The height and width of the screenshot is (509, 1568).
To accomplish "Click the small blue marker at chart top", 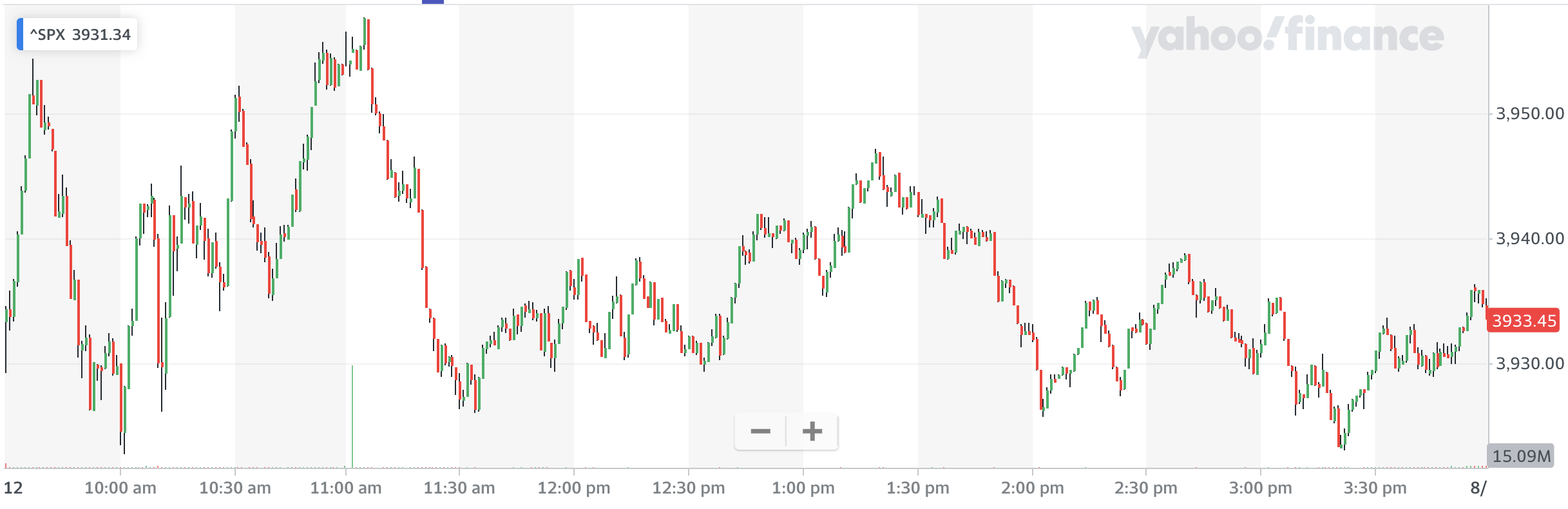I will [x=433, y=2].
